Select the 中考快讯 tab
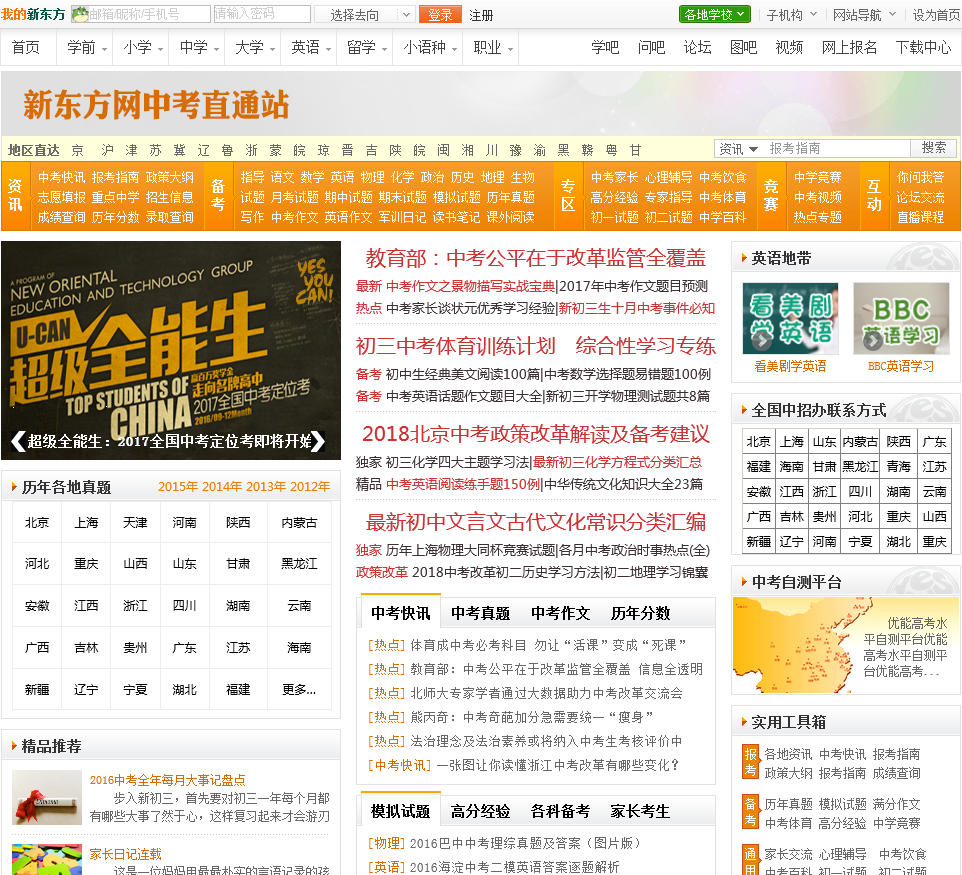The width and height of the screenshot is (962, 875). [x=401, y=613]
